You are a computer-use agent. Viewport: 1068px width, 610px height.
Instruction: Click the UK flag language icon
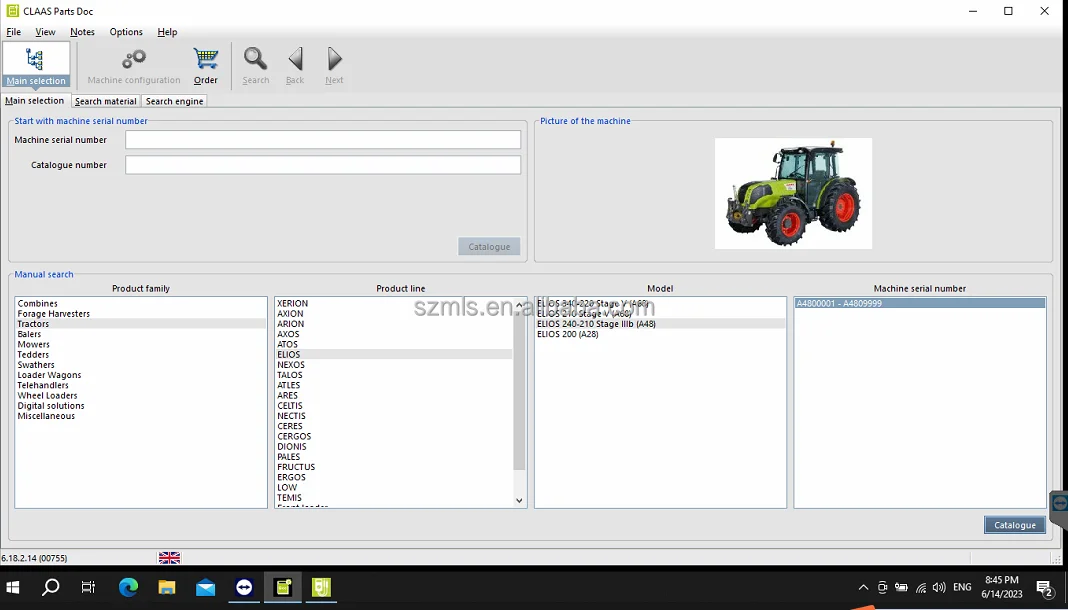coord(169,558)
